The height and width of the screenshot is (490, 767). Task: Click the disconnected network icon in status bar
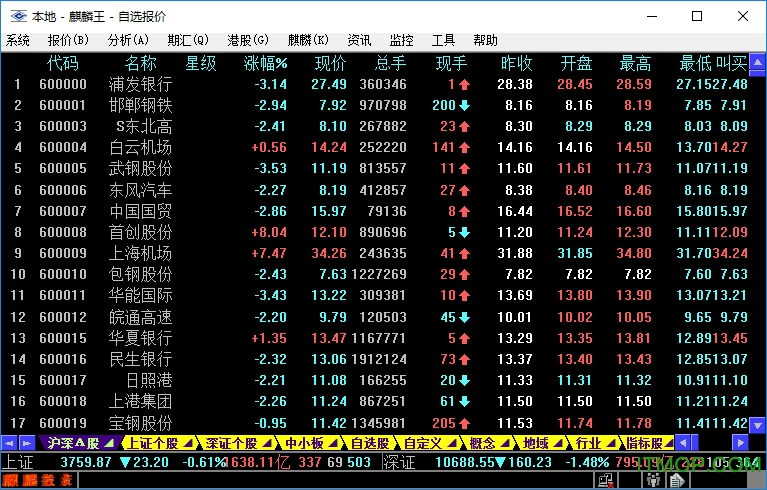(606, 480)
